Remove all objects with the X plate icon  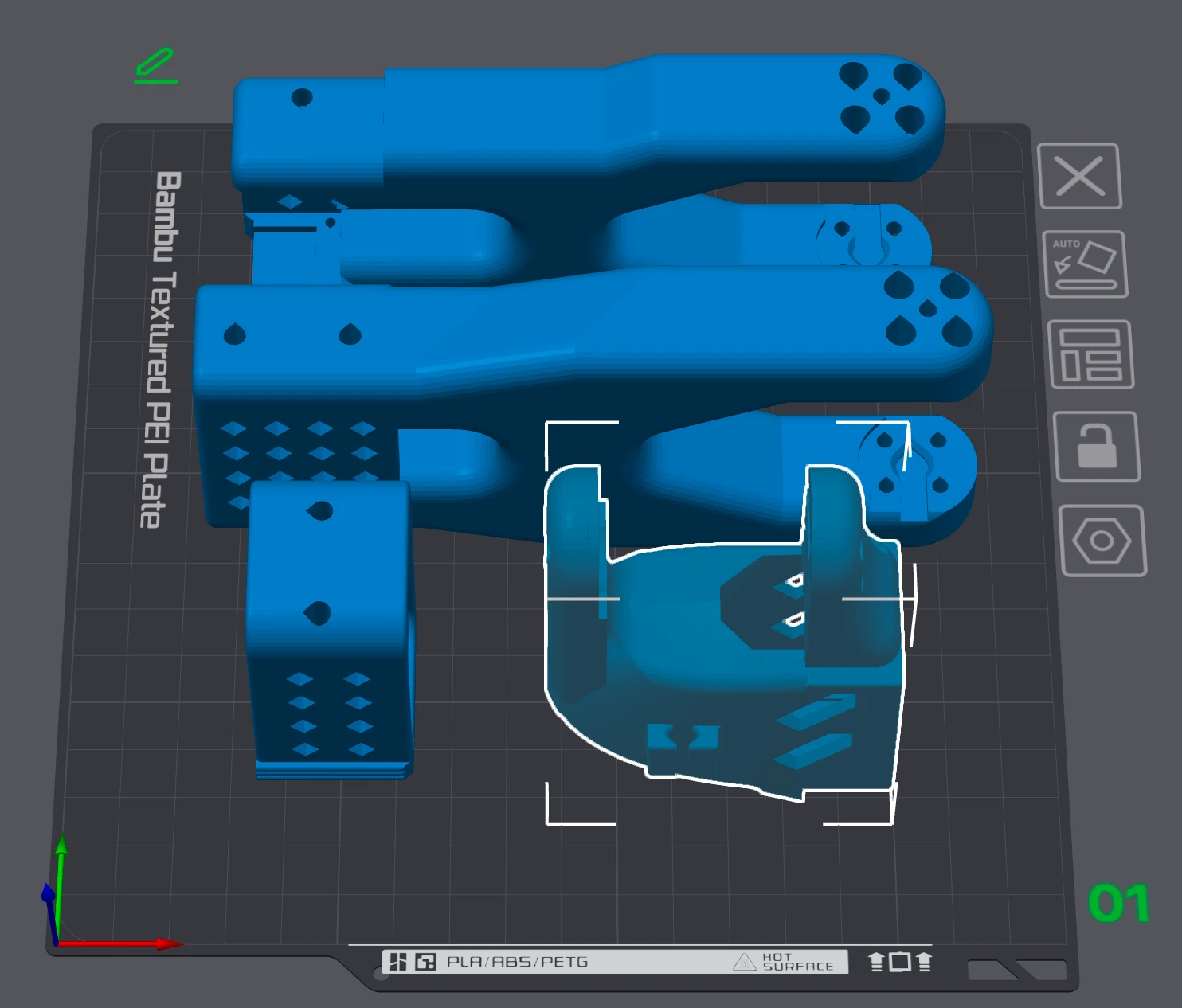click(1079, 176)
